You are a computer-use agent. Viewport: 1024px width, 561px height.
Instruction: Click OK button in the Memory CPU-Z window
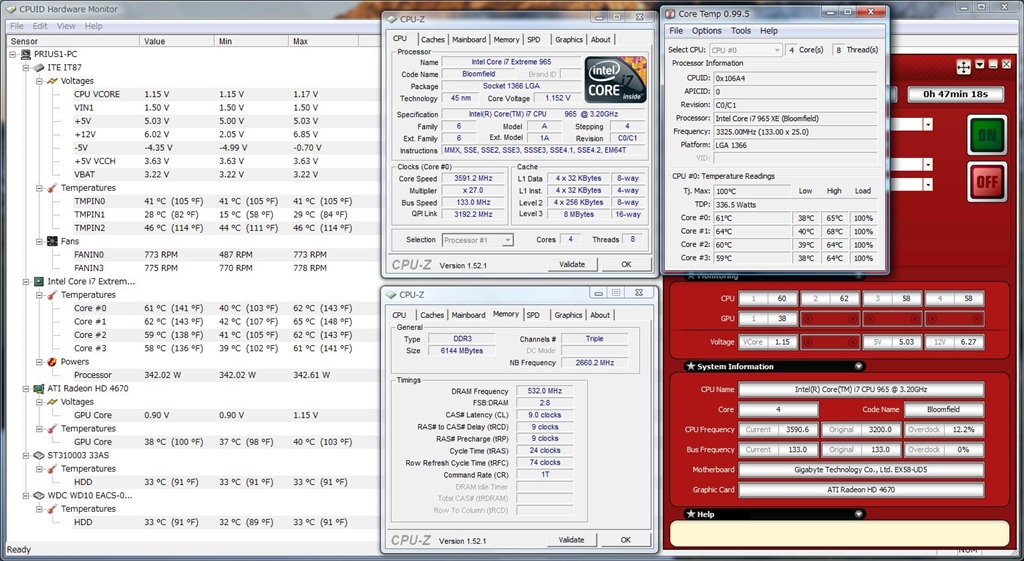(x=625, y=540)
